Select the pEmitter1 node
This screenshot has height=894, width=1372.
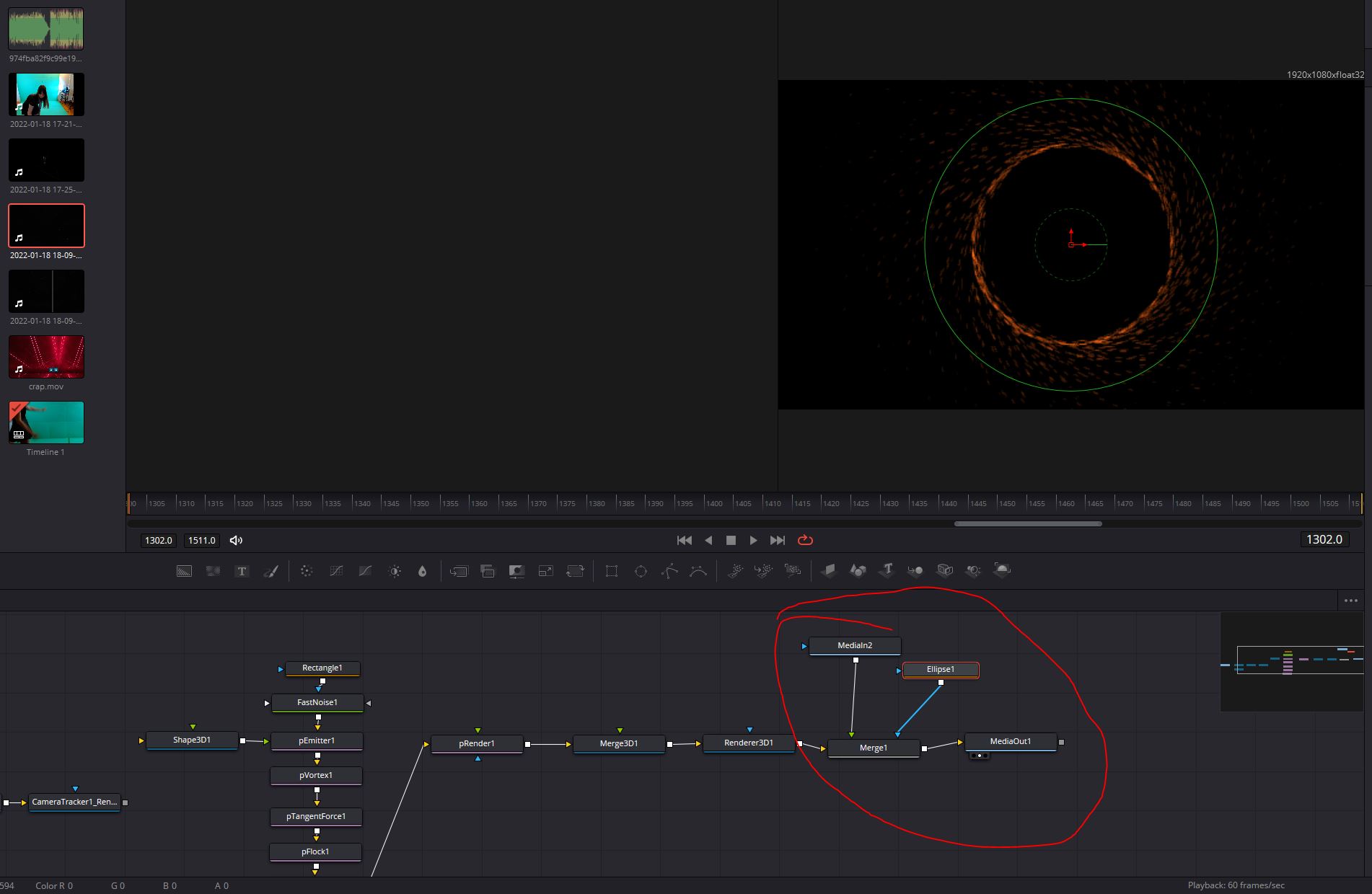click(x=317, y=741)
